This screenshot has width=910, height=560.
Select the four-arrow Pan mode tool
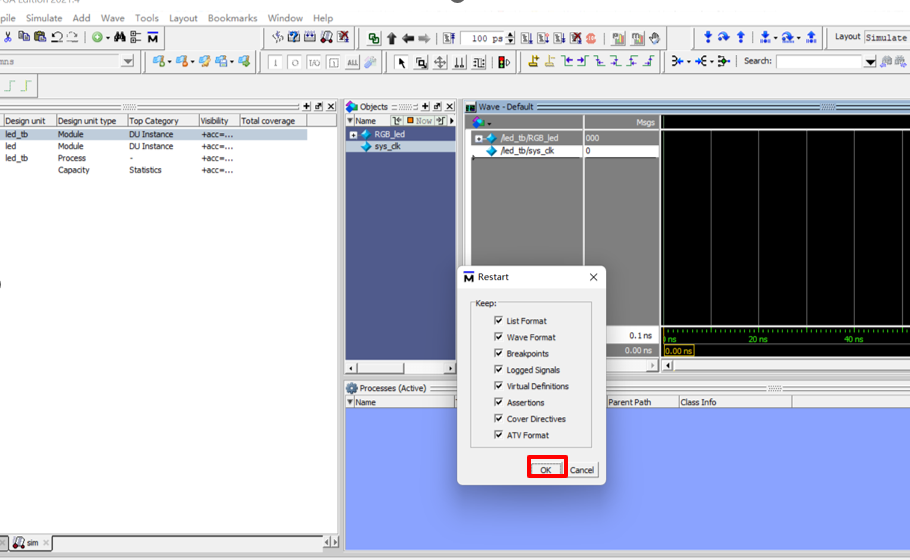click(440, 62)
